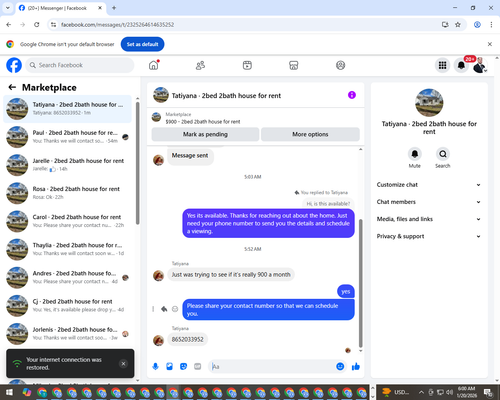Mute this chat with the bell icon
Screen dimensions: 500x400
click(415, 154)
